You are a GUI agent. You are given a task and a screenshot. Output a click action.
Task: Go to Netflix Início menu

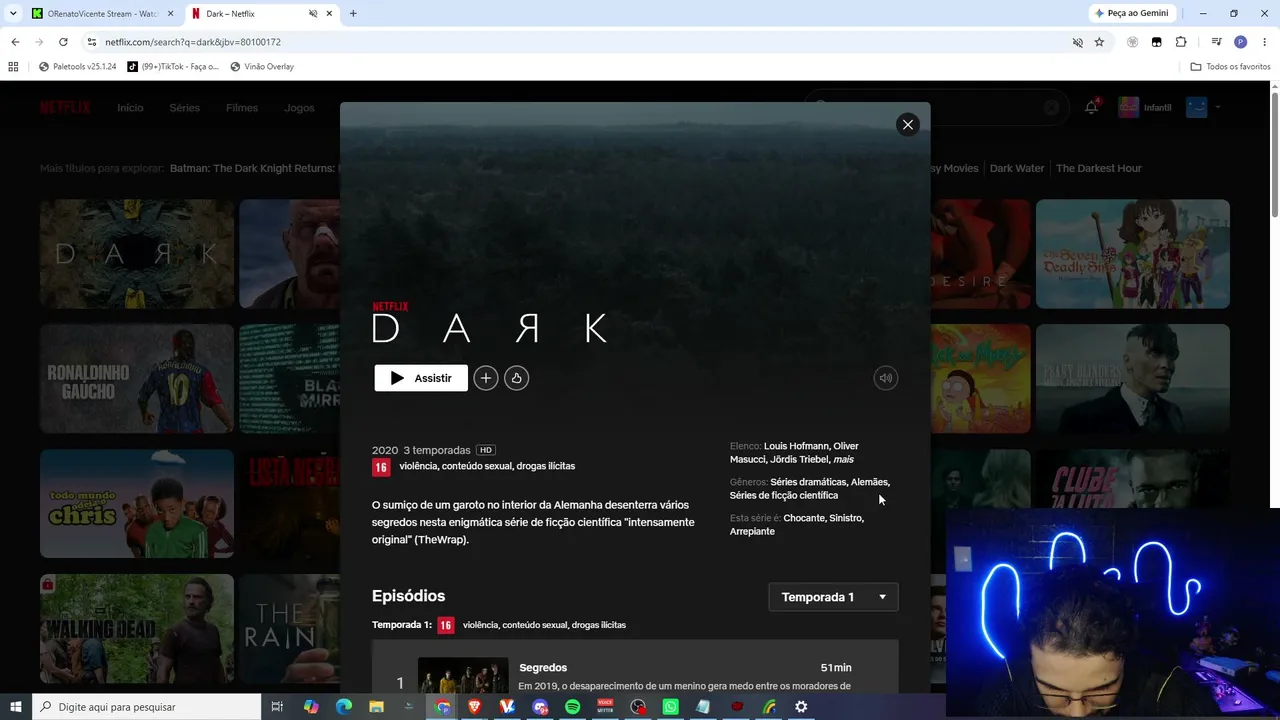pyautogui.click(x=130, y=108)
